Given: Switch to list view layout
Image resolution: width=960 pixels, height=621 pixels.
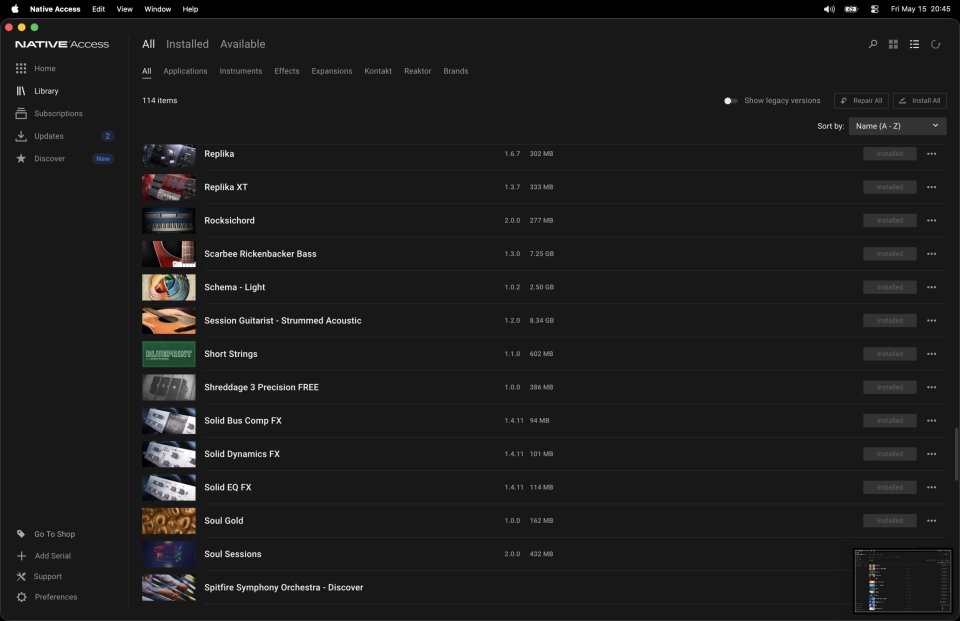Looking at the screenshot, I should pyautogui.click(x=914, y=44).
